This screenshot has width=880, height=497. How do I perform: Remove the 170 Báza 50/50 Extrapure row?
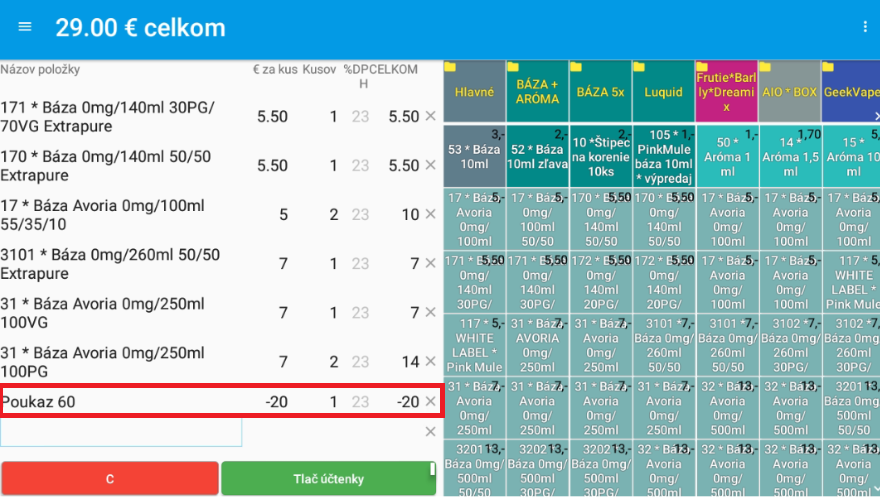point(430,166)
